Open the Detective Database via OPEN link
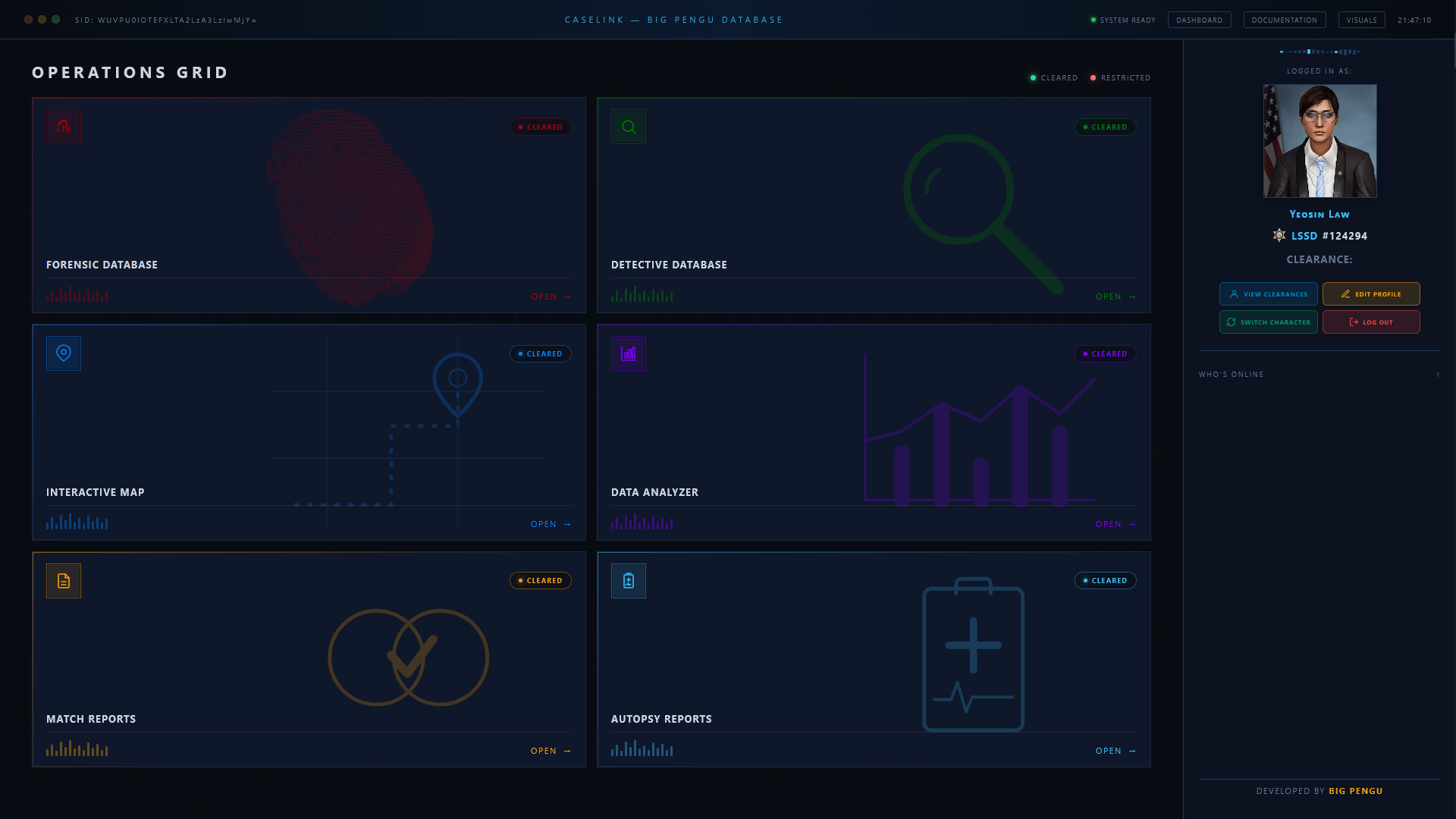Viewport: 1456px width, 819px height. [1116, 297]
